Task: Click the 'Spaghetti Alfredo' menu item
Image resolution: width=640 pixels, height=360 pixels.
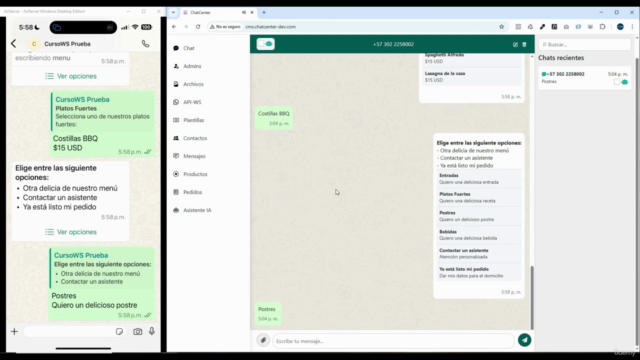Action: pyautogui.click(x=472, y=58)
